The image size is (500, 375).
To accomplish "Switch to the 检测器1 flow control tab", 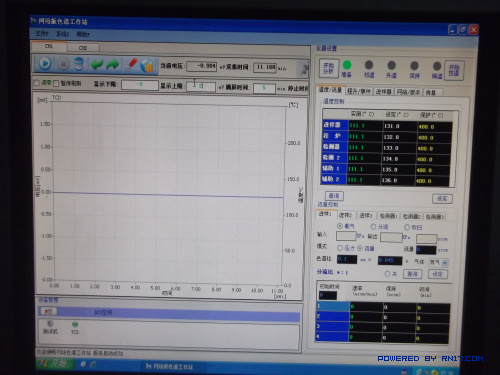I will [x=388, y=216].
